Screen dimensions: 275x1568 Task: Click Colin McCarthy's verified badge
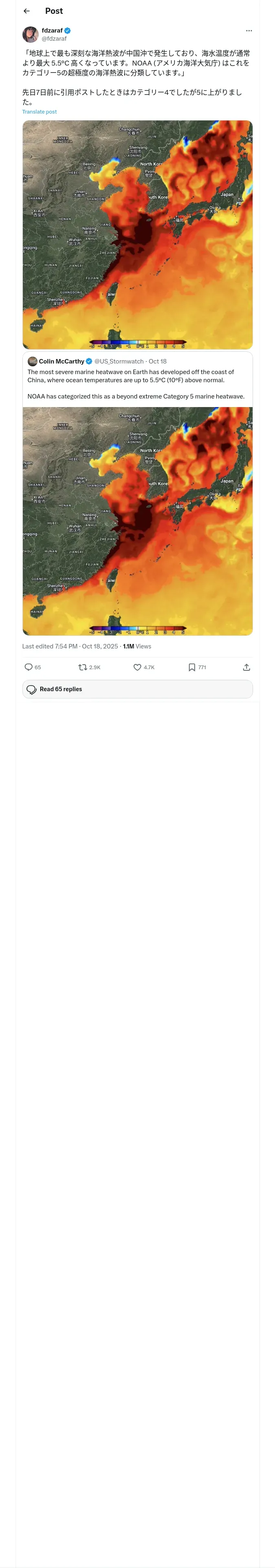coord(89,361)
